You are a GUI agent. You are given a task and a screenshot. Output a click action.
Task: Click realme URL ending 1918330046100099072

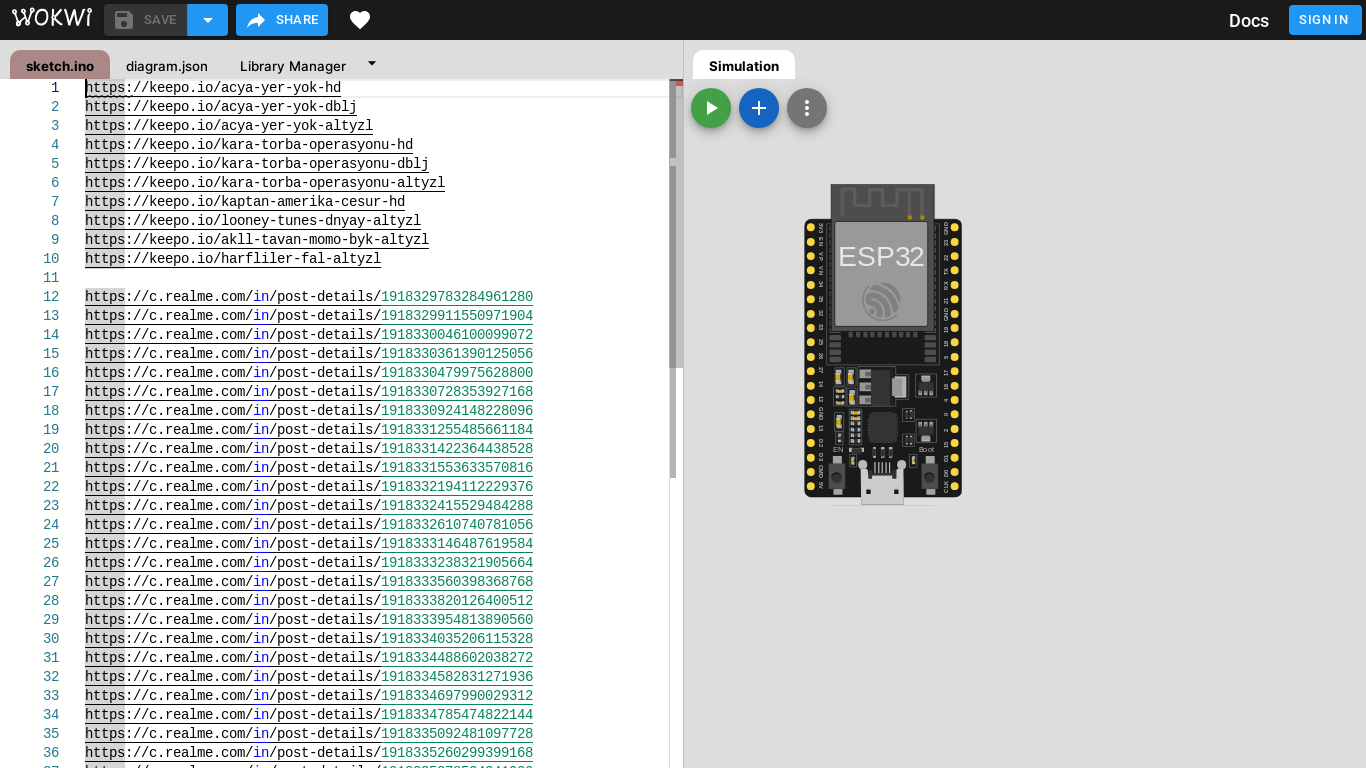(309, 335)
